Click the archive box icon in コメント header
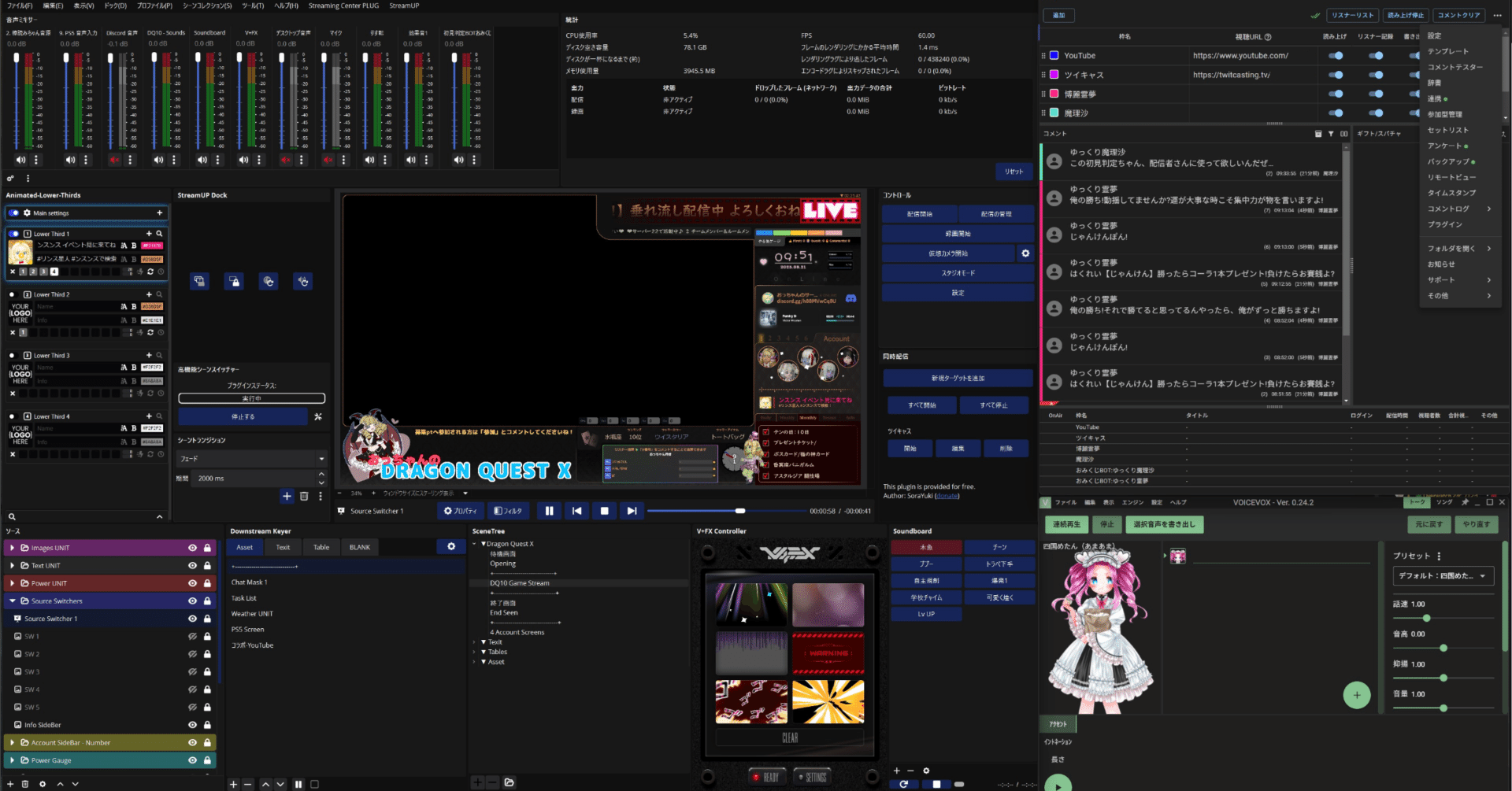This screenshot has width=1512, height=791. click(1318, 134)
